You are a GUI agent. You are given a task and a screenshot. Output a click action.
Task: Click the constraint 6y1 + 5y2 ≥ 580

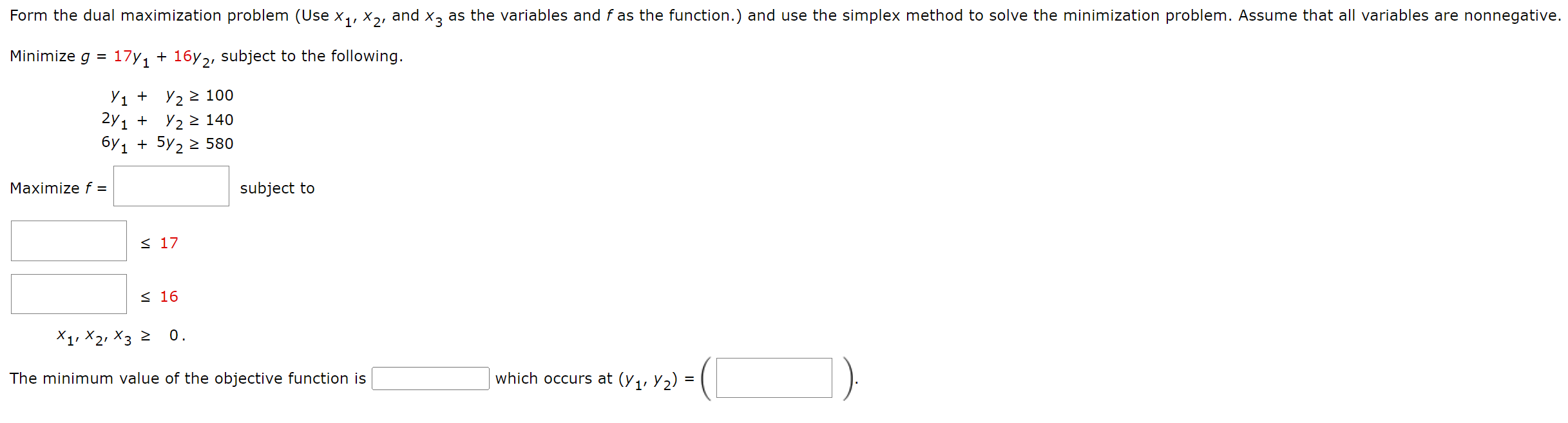[167, 144]
